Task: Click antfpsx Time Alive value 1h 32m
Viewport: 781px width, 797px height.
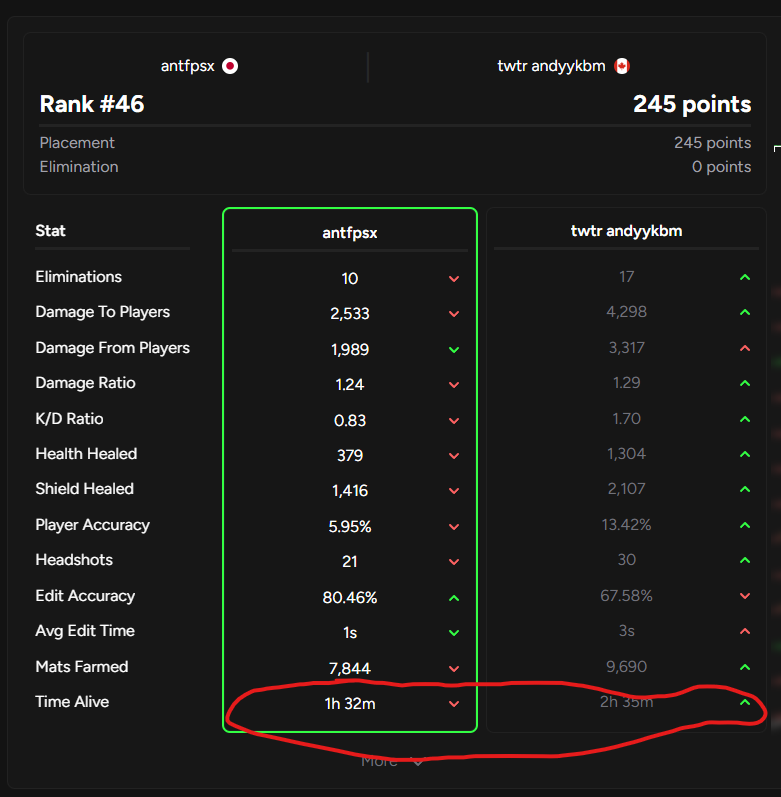Action: 350,703
